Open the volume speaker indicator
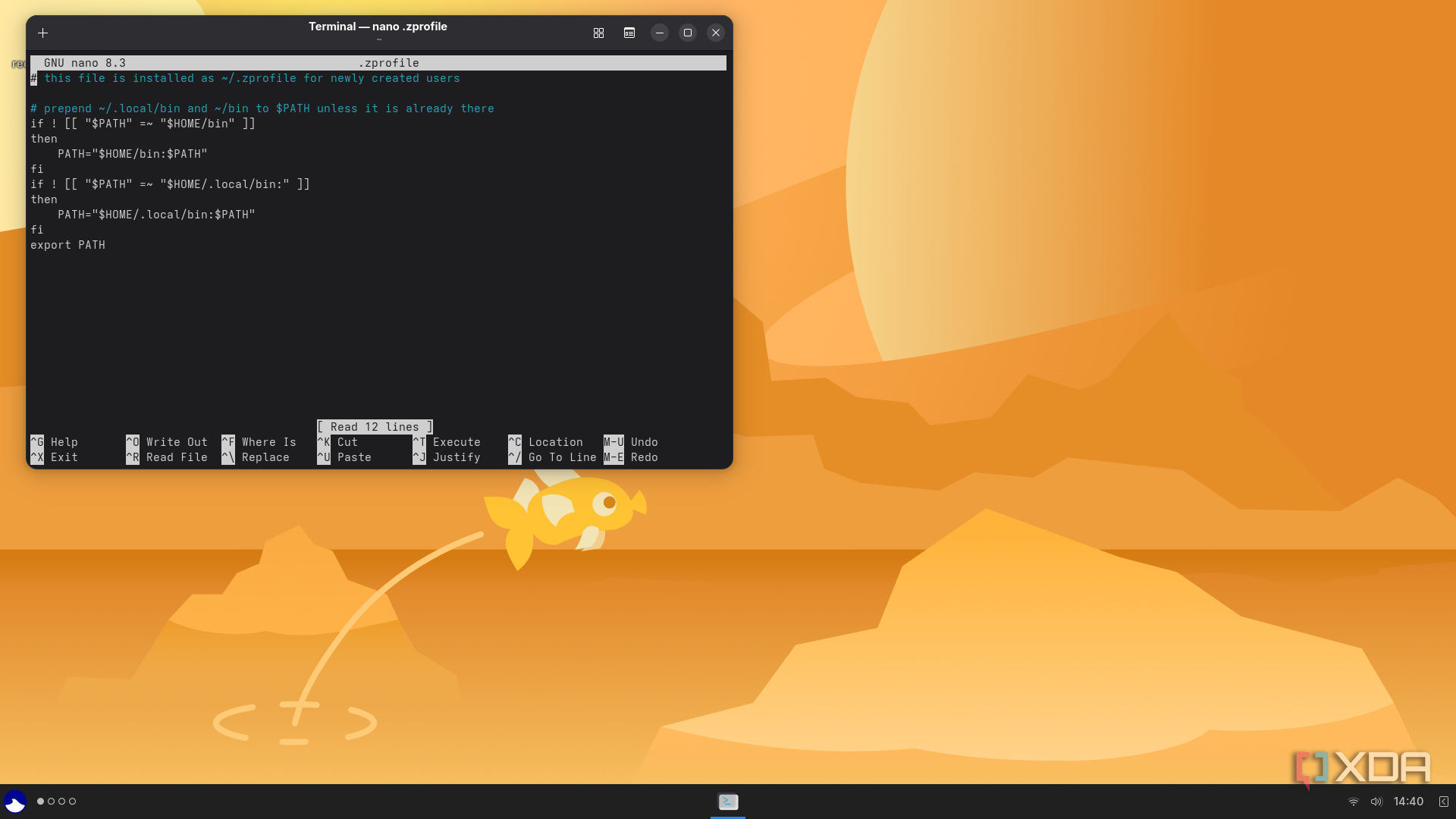Image resolution: width=1456 pixels, height=819 pixels. tap(1376, 802)
